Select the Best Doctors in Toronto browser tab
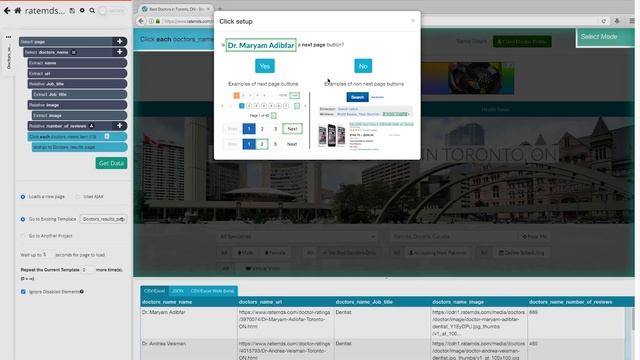Screen dimensions: 640x360 tap(176, 9)
